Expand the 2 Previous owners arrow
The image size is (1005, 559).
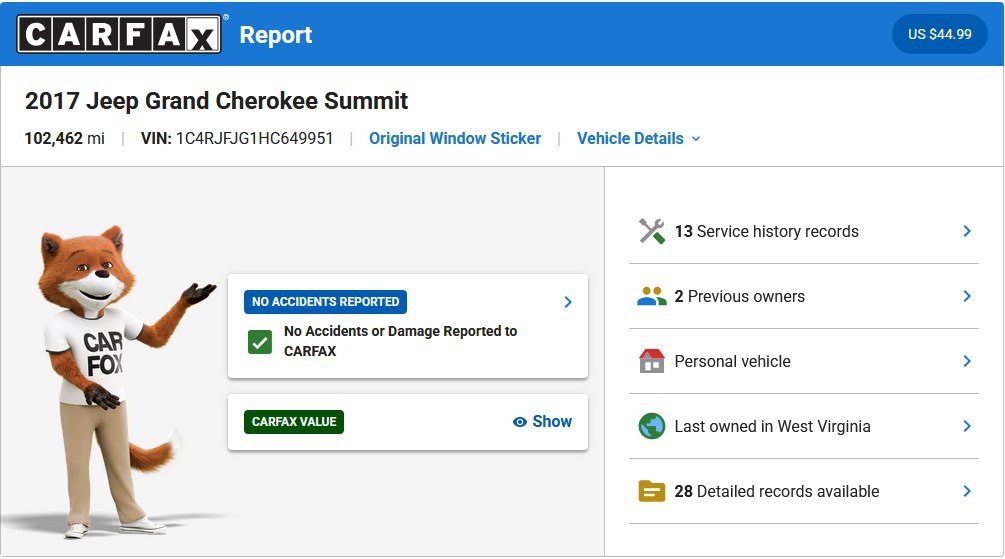point(966,296)
